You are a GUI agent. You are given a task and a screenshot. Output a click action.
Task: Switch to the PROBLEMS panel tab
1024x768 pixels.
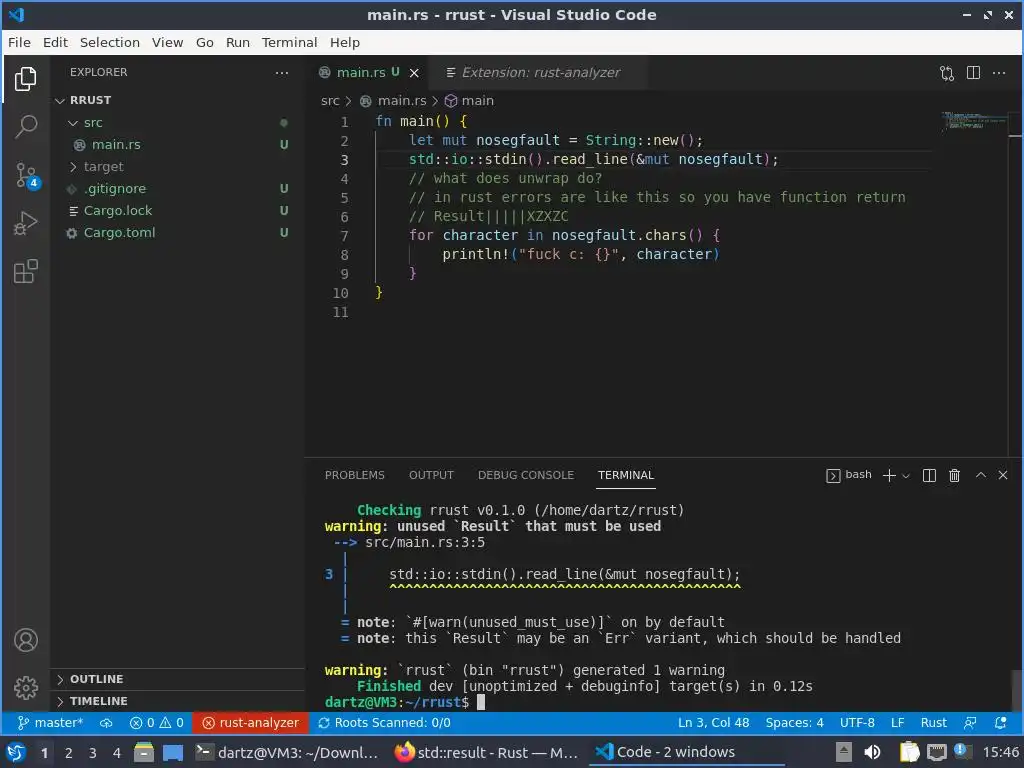[x=355, y=475]
